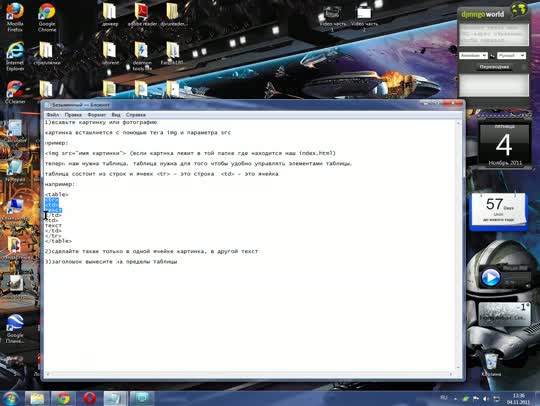Click the monitor-icon taskbar button
Image resolution: width=540 pixels, height=406 pixels.
click(x=142, y=399)
